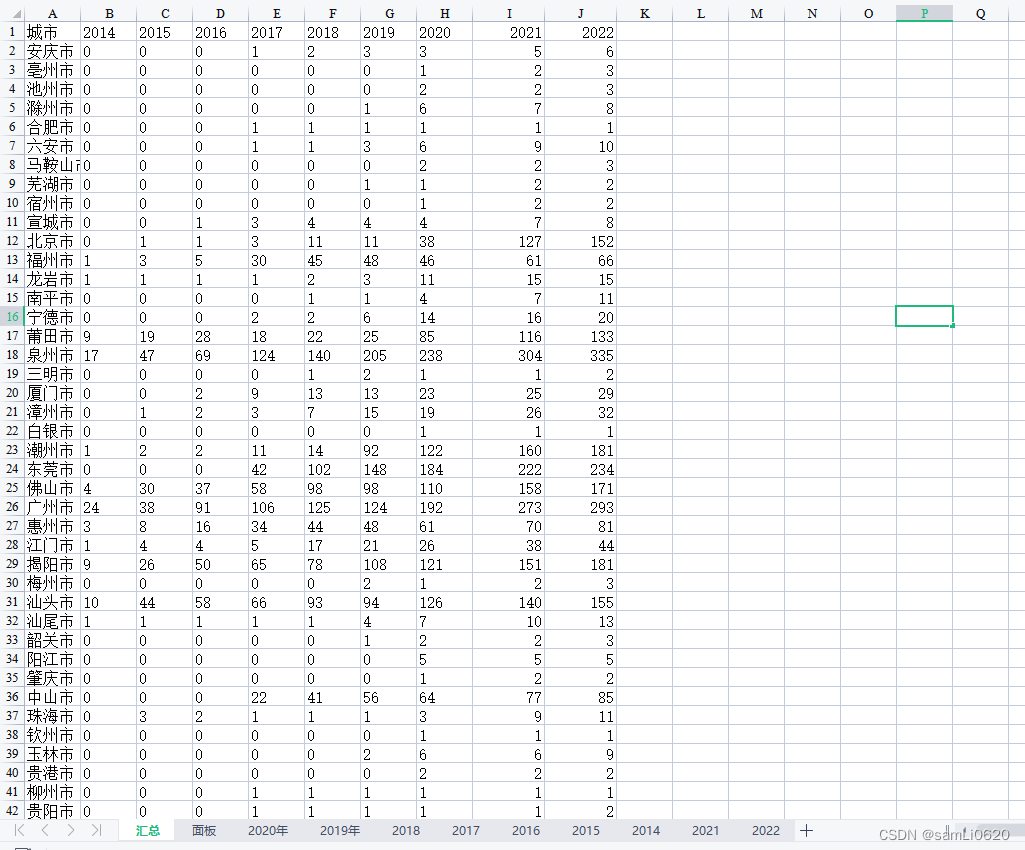Select the 柳州市 cell

click(52, 792)
